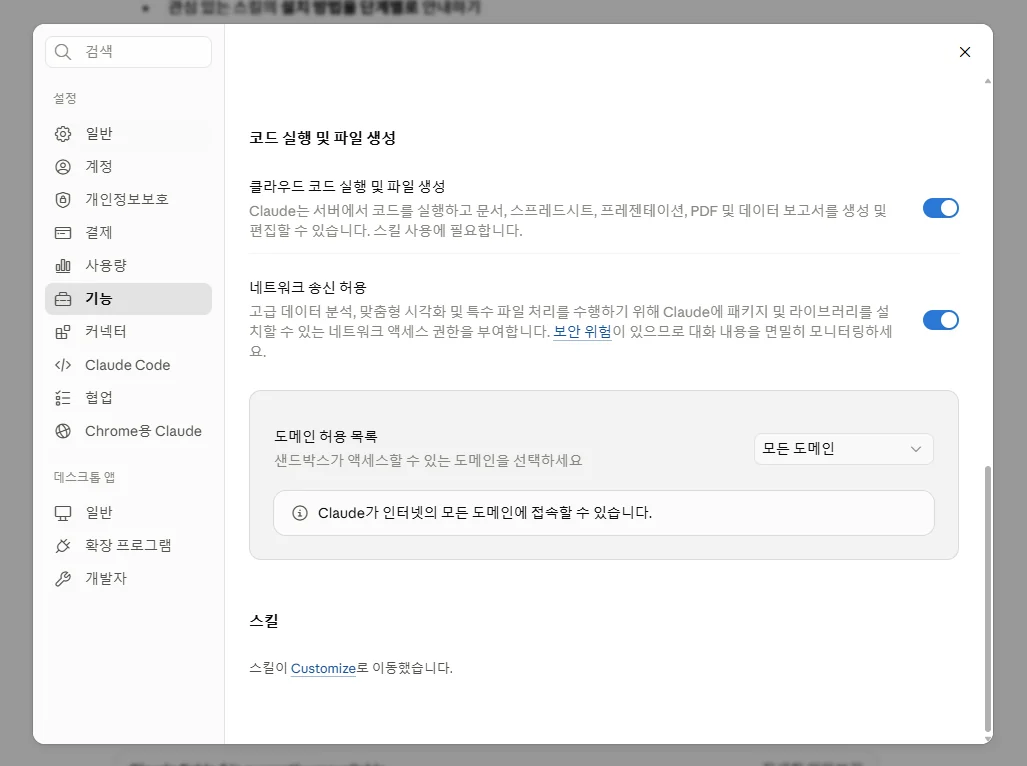The width and height of the screenshot is (1027, 766).
Task: Click the plug icon next to 확장 프로그램
Action: pos(63,545)
